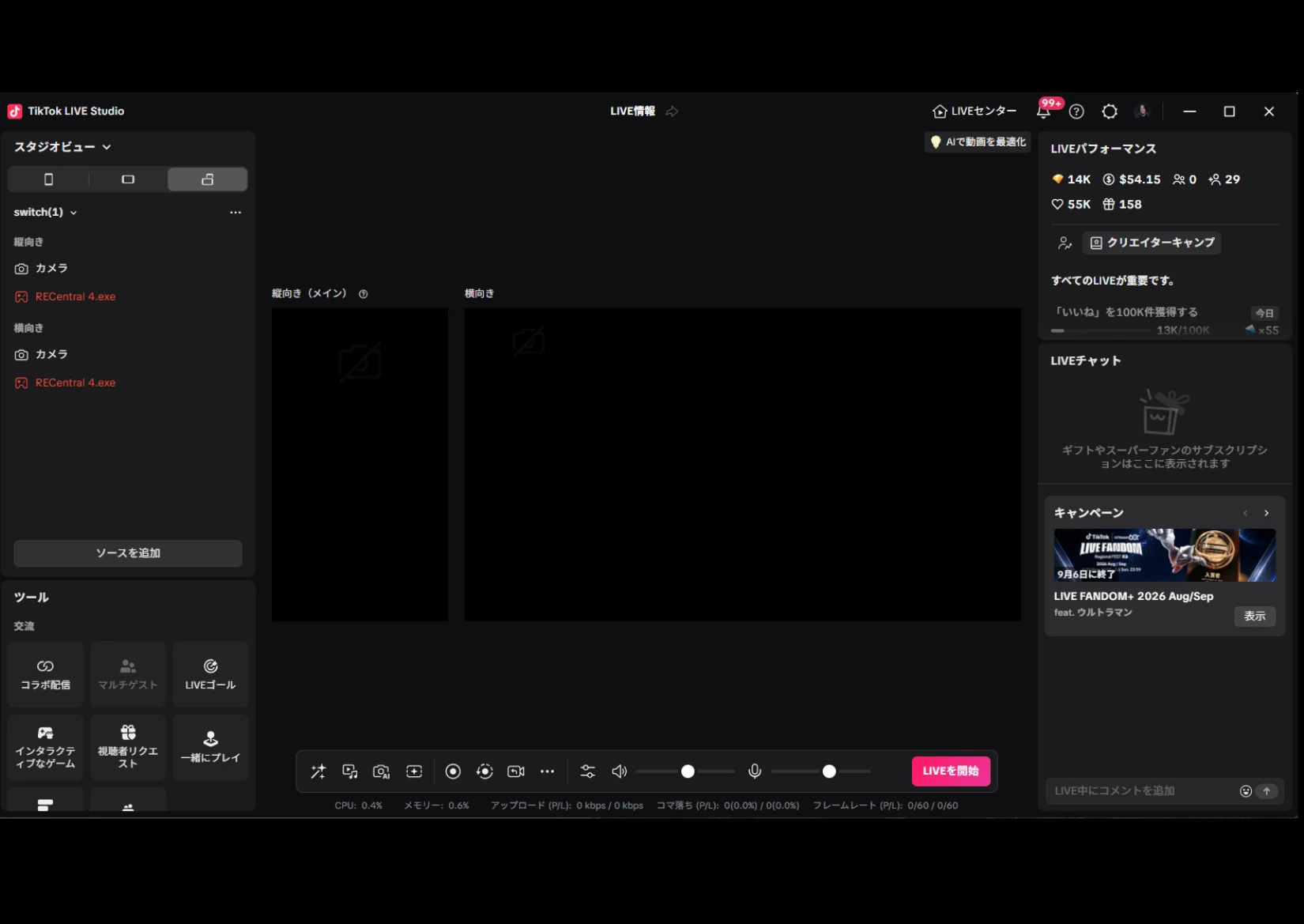This screenshot has width=1304, height=924.
Task: Mute the speaker volume icon
Action: coord(620,771)
